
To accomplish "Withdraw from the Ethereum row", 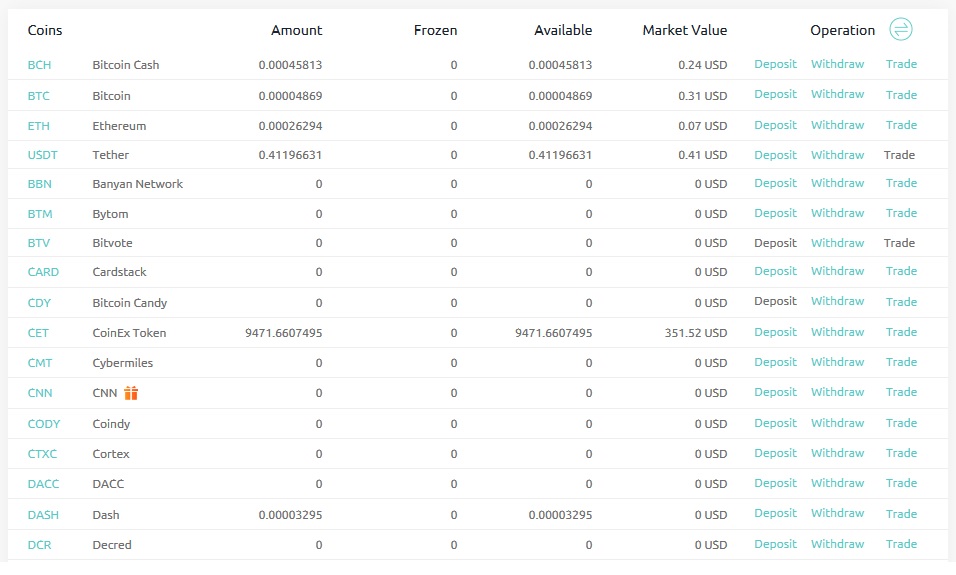I will [837, 125].
